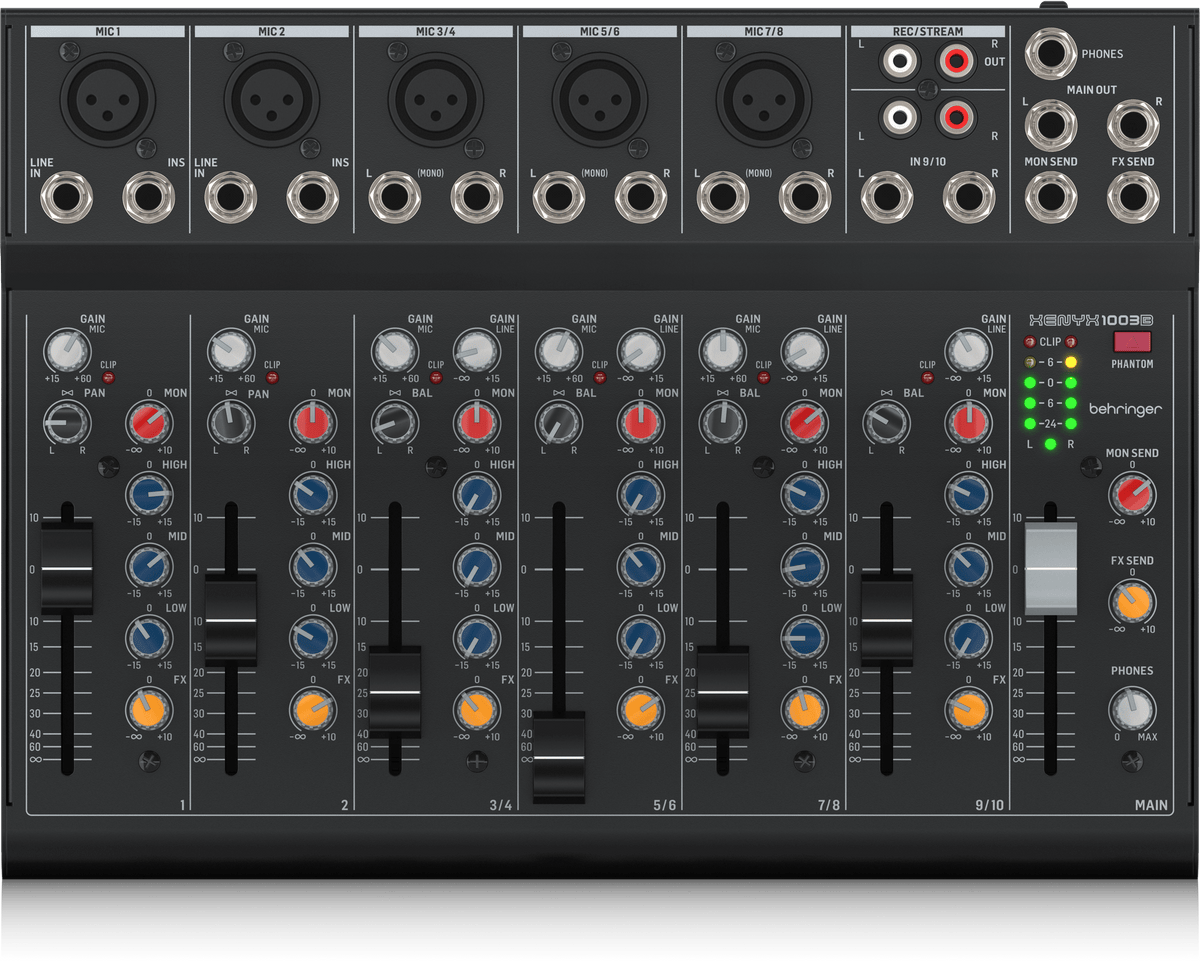Click the MIC 5/6 XLR input socket
The height and width of the screenshot is (961, 1200).
pos(599,98)
